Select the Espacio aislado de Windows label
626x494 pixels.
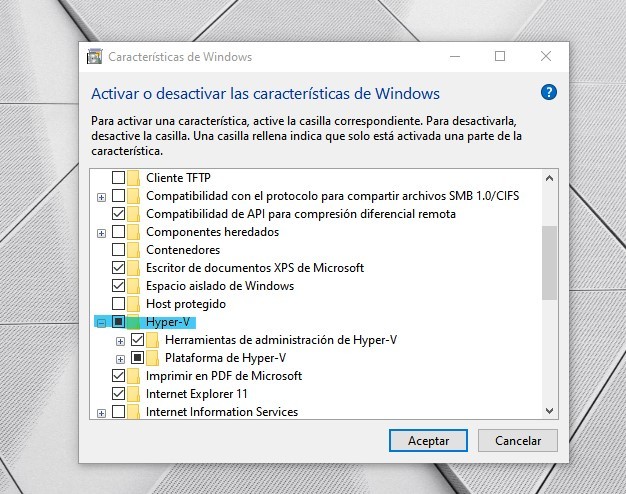tap(220, 286)
